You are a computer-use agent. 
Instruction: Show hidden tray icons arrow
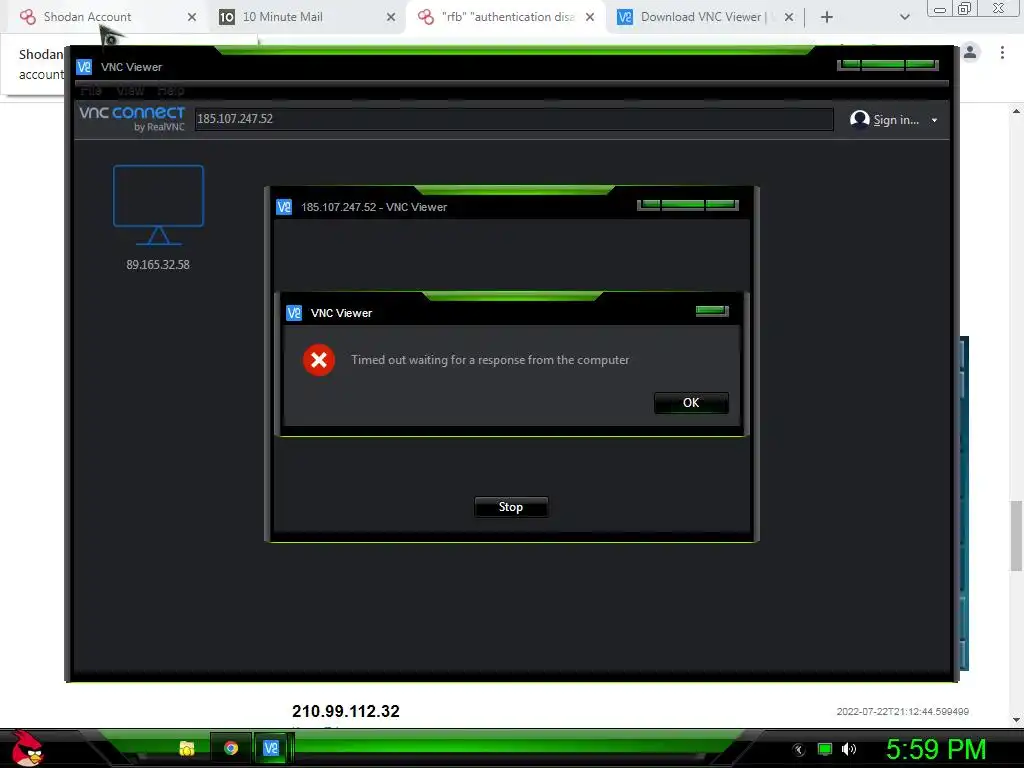coord(798,750)
